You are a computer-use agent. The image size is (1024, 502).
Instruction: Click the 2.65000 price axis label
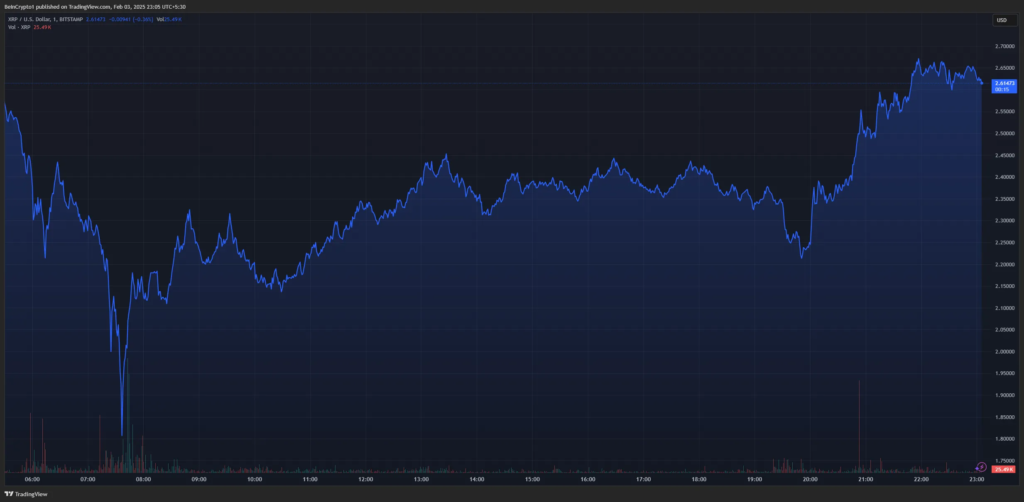click(x=1004, y=68)
